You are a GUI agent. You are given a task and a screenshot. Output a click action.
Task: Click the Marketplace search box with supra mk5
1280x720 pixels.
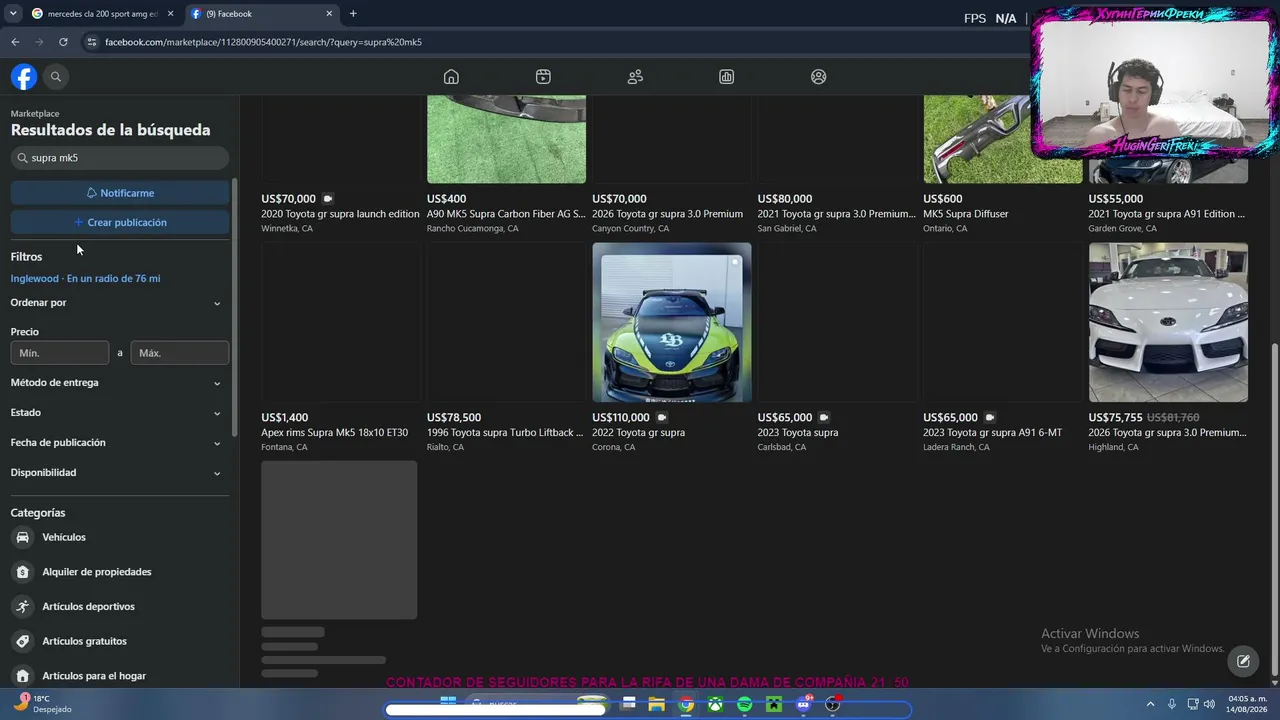point(120,158)
